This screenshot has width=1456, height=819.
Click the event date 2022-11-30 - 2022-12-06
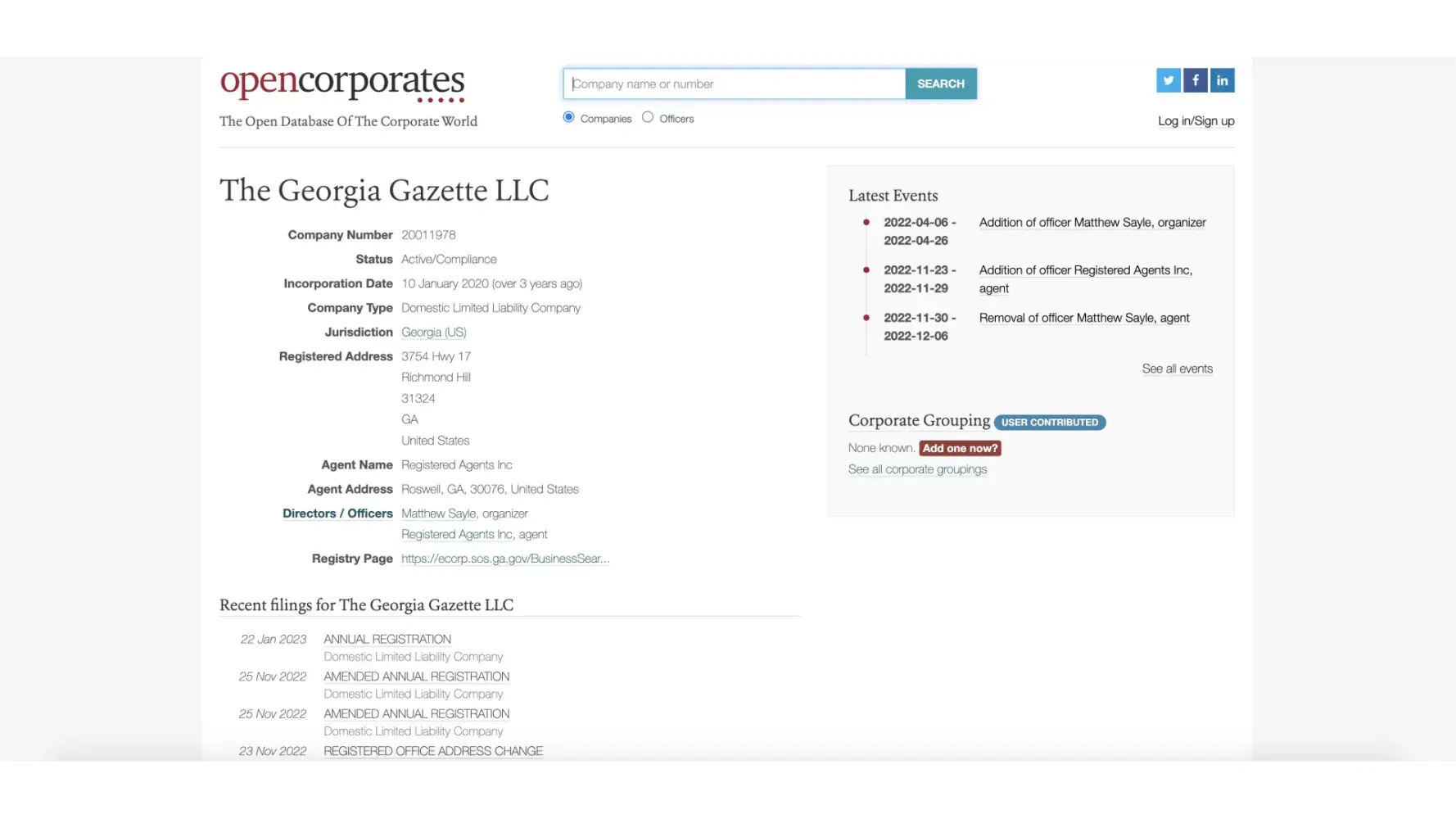tap(920, 327)
